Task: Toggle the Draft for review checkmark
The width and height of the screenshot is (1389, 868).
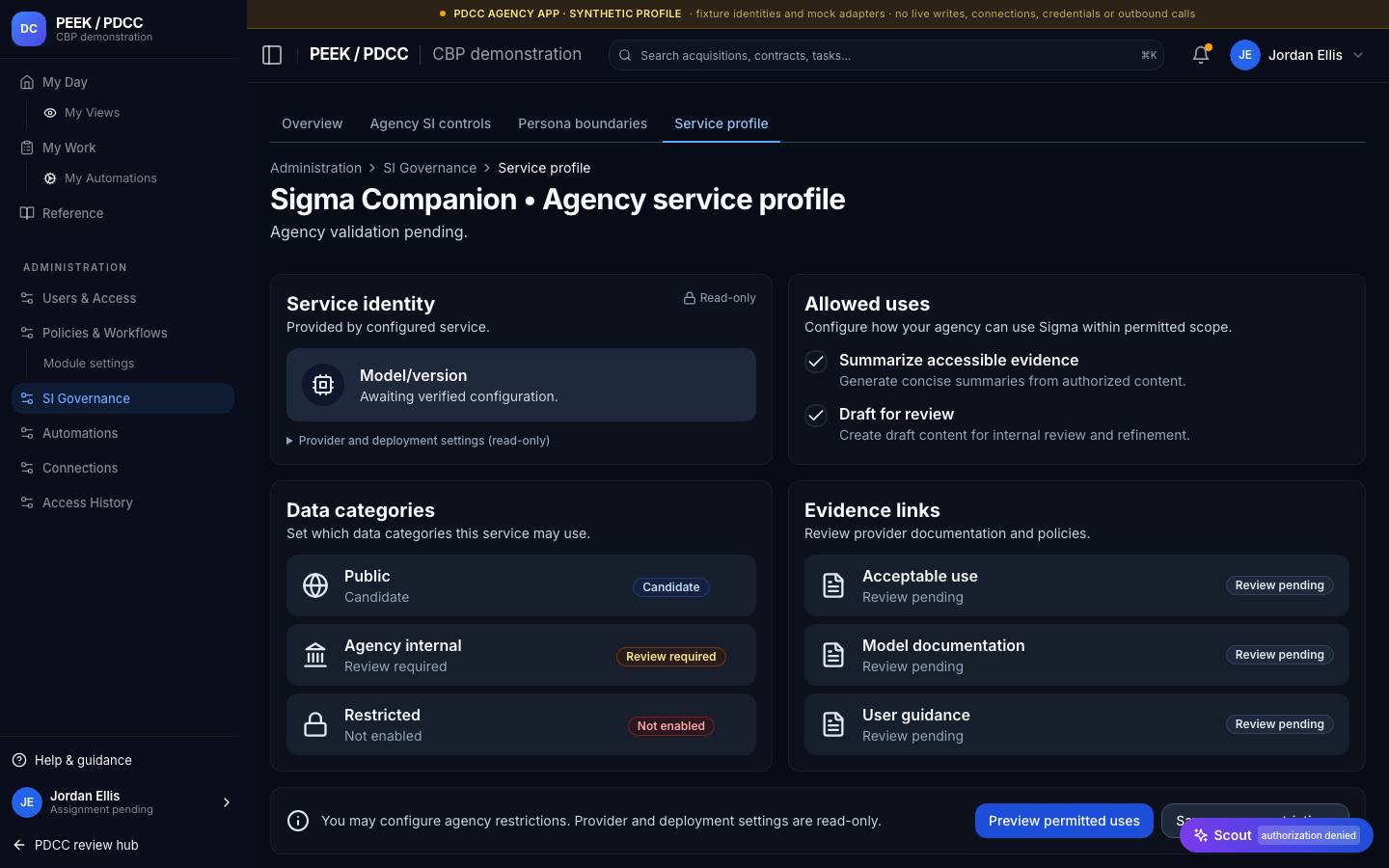Action: coord(816,416)
